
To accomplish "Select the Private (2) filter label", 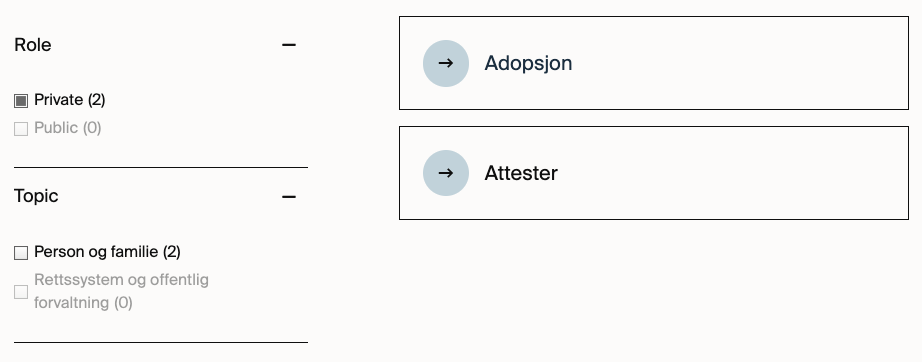I will (69, 100).
